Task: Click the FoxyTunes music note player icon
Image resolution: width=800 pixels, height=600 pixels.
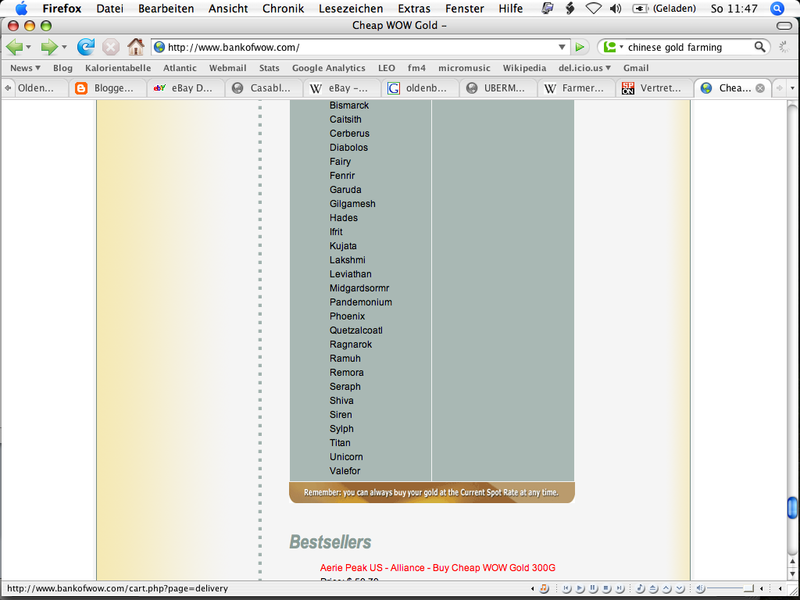Action: pos(544,588)
